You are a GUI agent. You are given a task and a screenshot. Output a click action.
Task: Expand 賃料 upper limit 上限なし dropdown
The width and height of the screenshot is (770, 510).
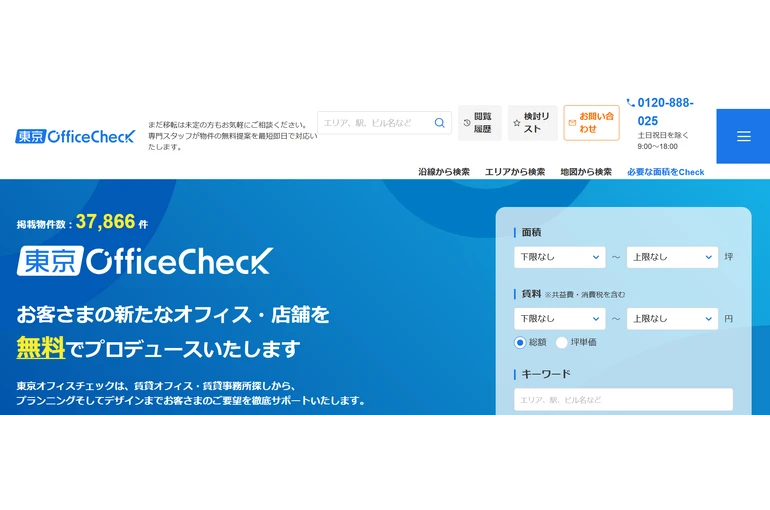tap(672, 319)
